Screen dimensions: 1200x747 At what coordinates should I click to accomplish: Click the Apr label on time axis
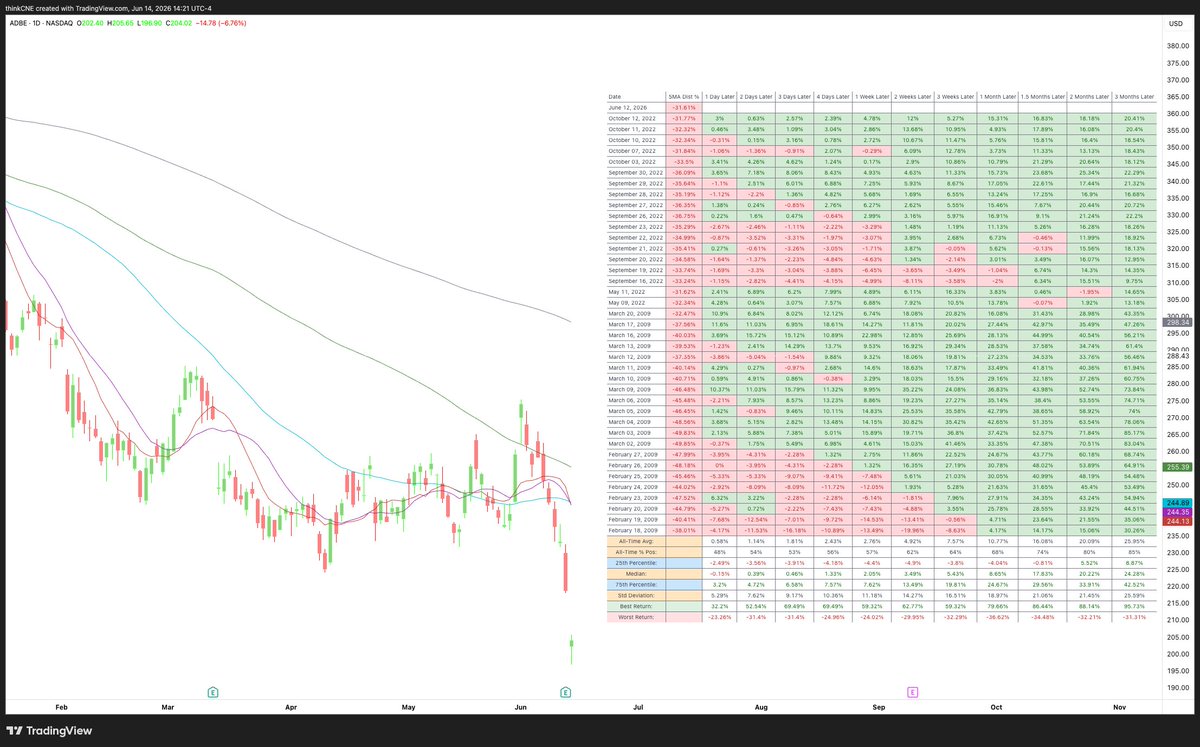pyautogui.click(x=291, y=707)
